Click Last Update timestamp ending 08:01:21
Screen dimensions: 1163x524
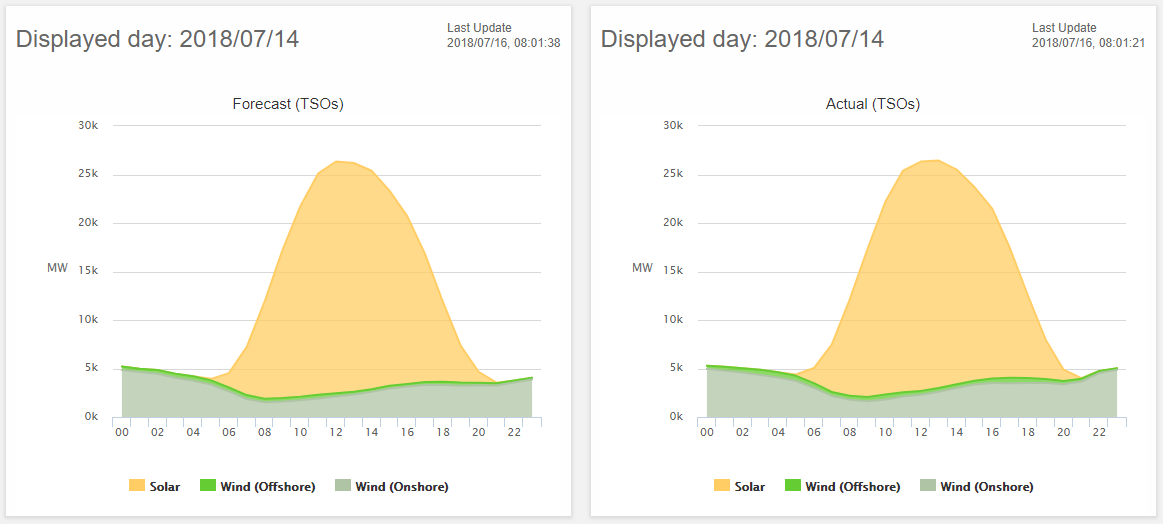(1088, 42)
